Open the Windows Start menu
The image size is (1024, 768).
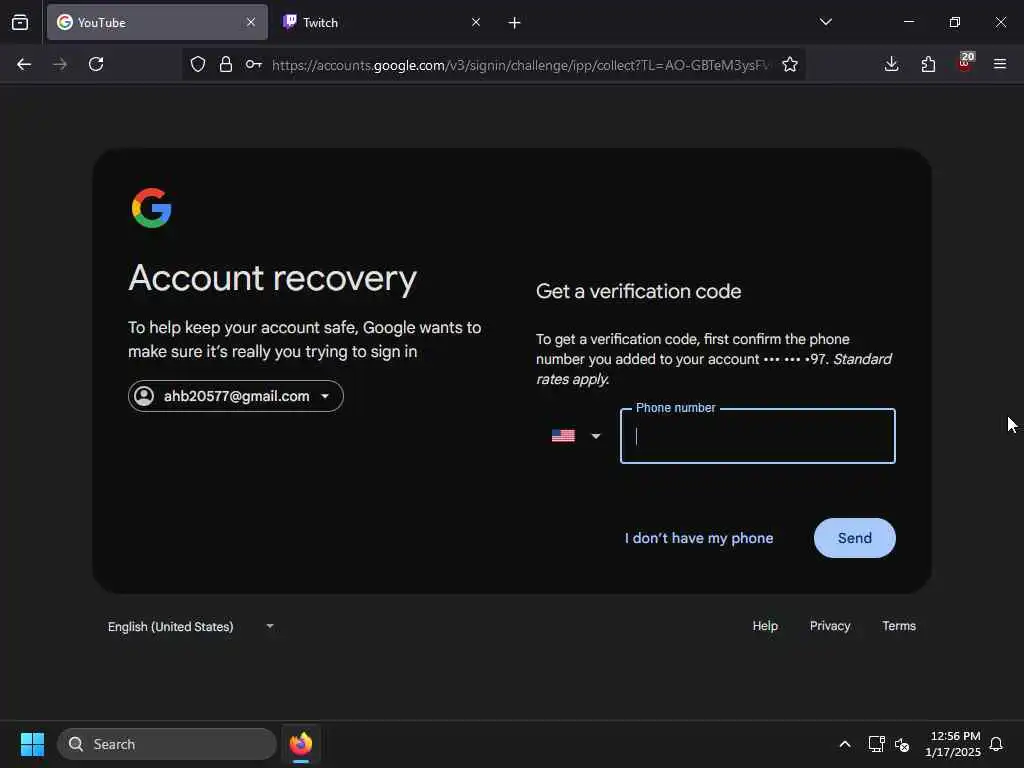point(32,744)
